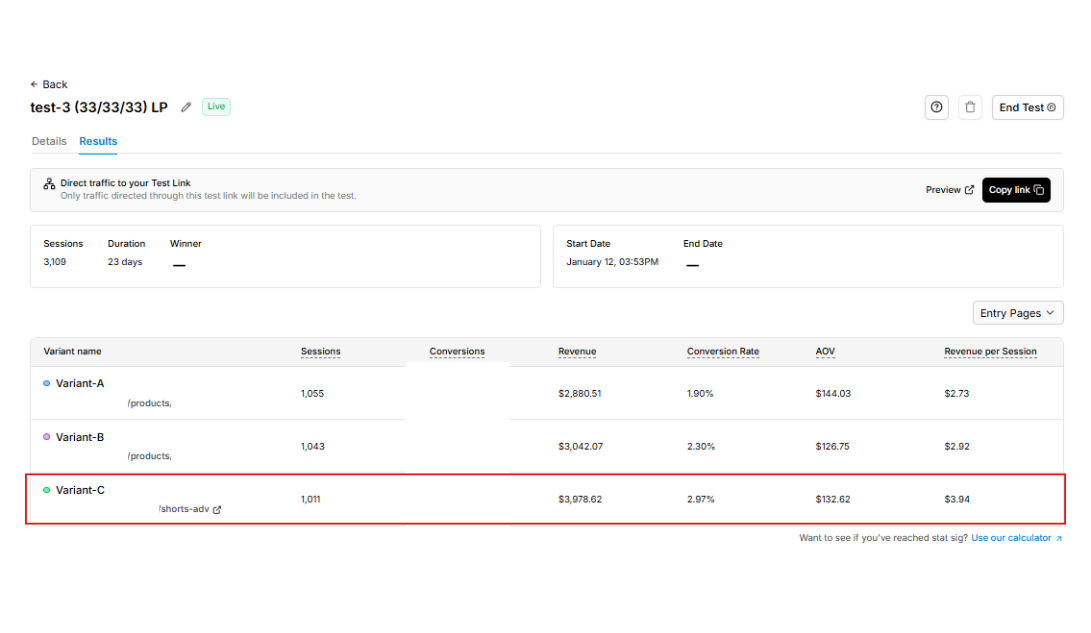The height and width of the screenshot is (633, 1091).
Task: Click Variant-C green dot
Action: [x=46, y=490]
